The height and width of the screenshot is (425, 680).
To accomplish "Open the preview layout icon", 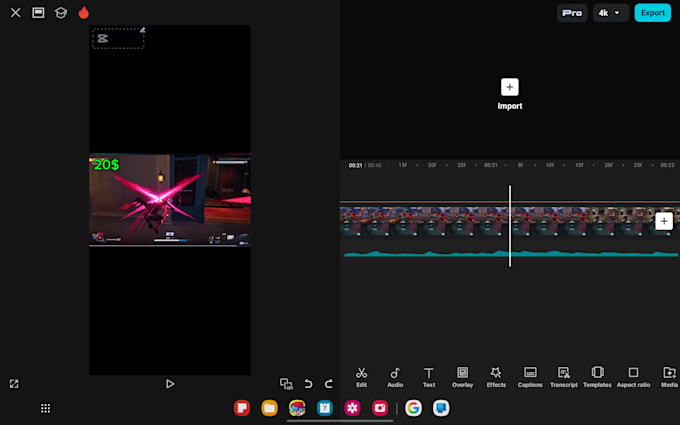I will 38,13.
